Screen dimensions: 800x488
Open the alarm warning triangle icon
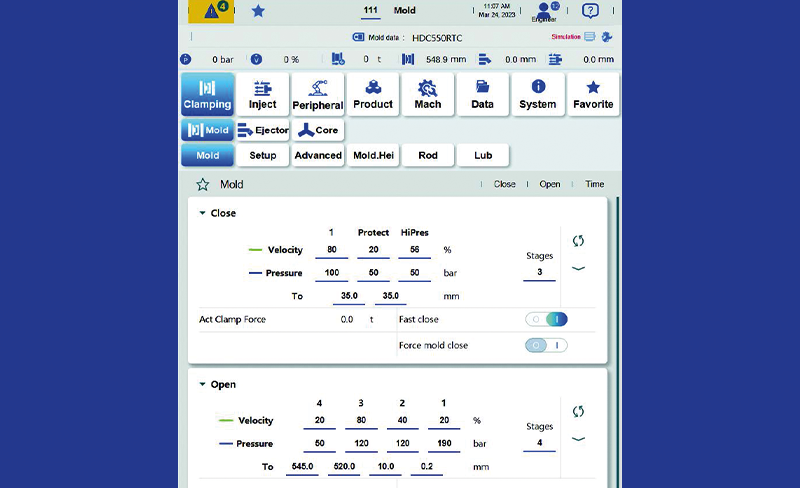pyautogui.click(x=215, y=11)
